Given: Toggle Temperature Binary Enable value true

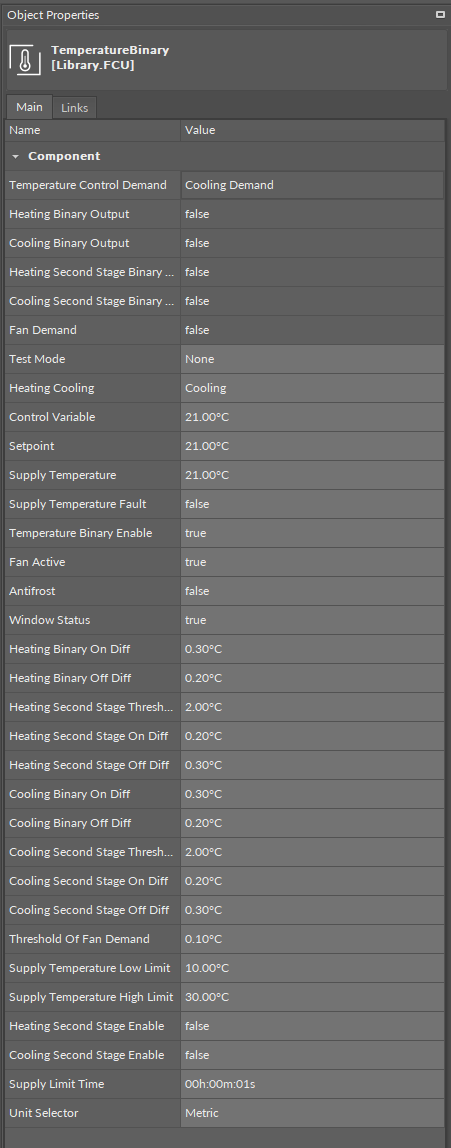Looking at the screenshot, I should (x=312, y=533).
